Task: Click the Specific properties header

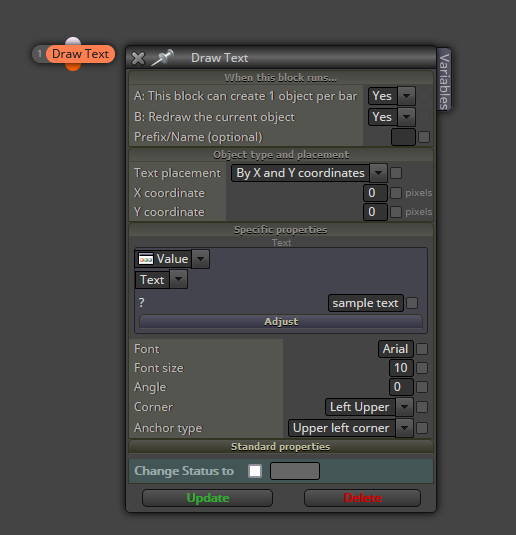Action: (281, 230)
